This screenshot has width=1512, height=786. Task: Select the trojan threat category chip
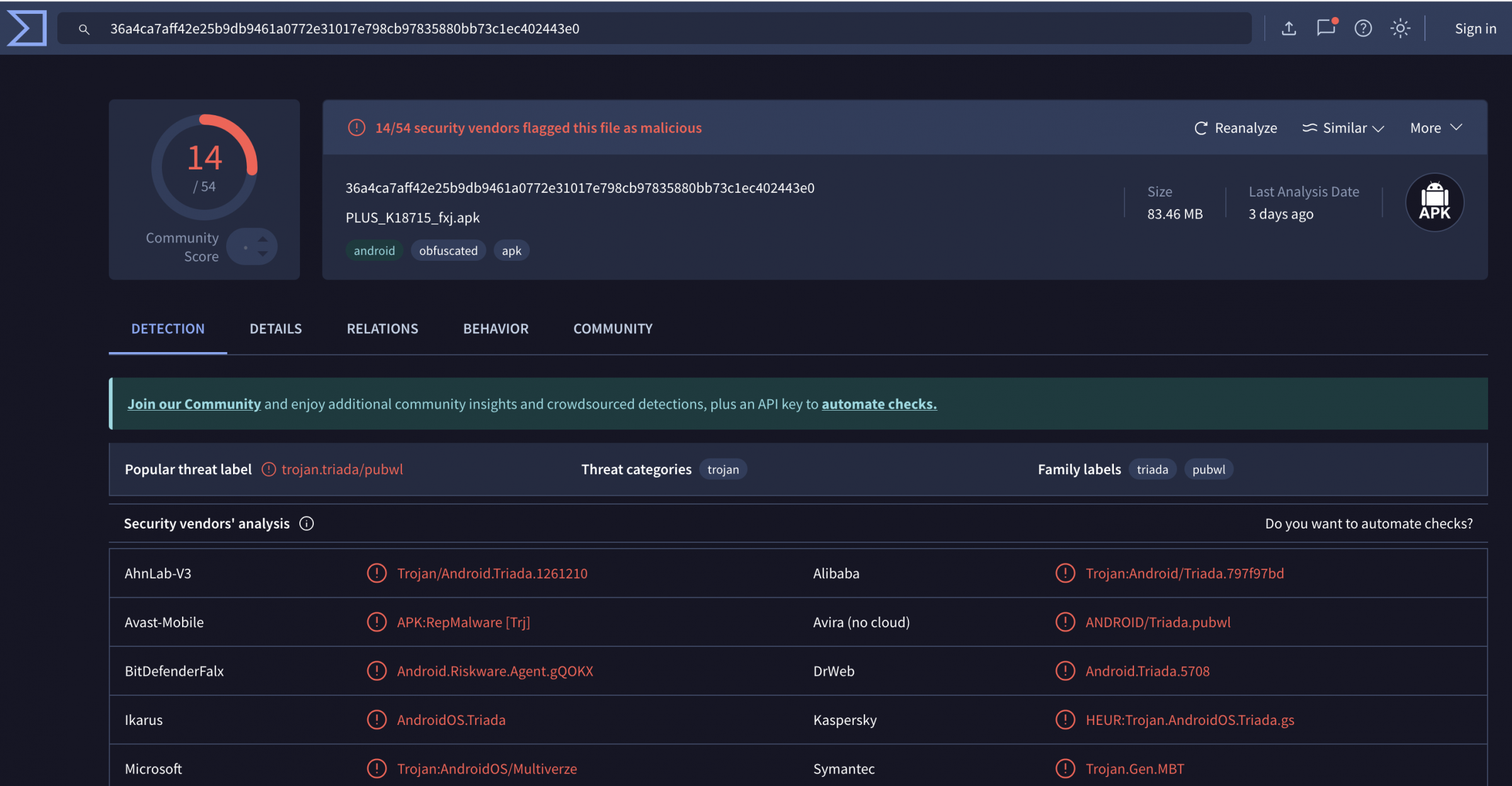point(723,469)
